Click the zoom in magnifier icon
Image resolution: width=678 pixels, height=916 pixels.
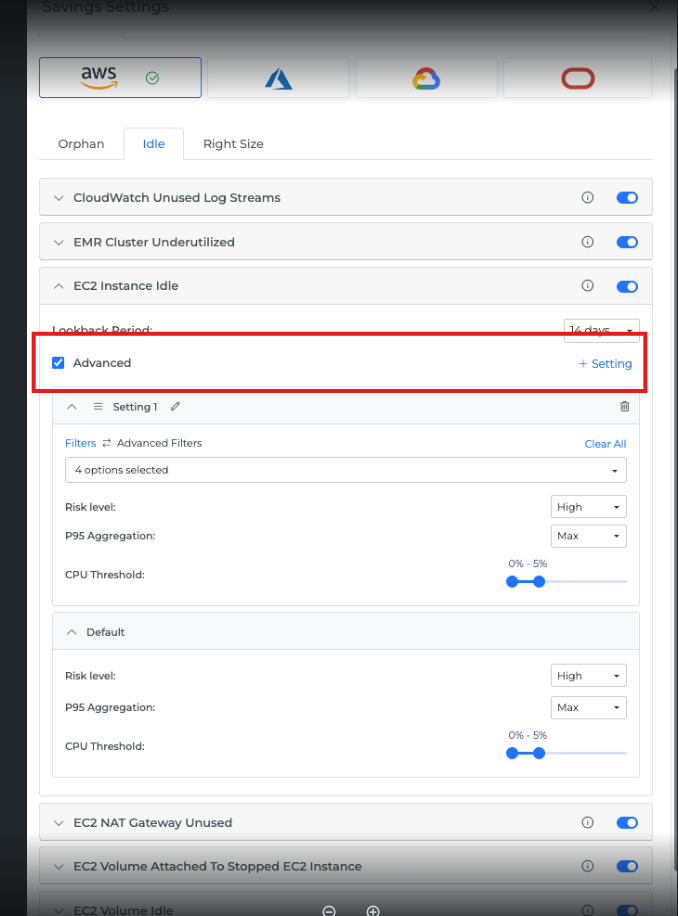(373, 911)
